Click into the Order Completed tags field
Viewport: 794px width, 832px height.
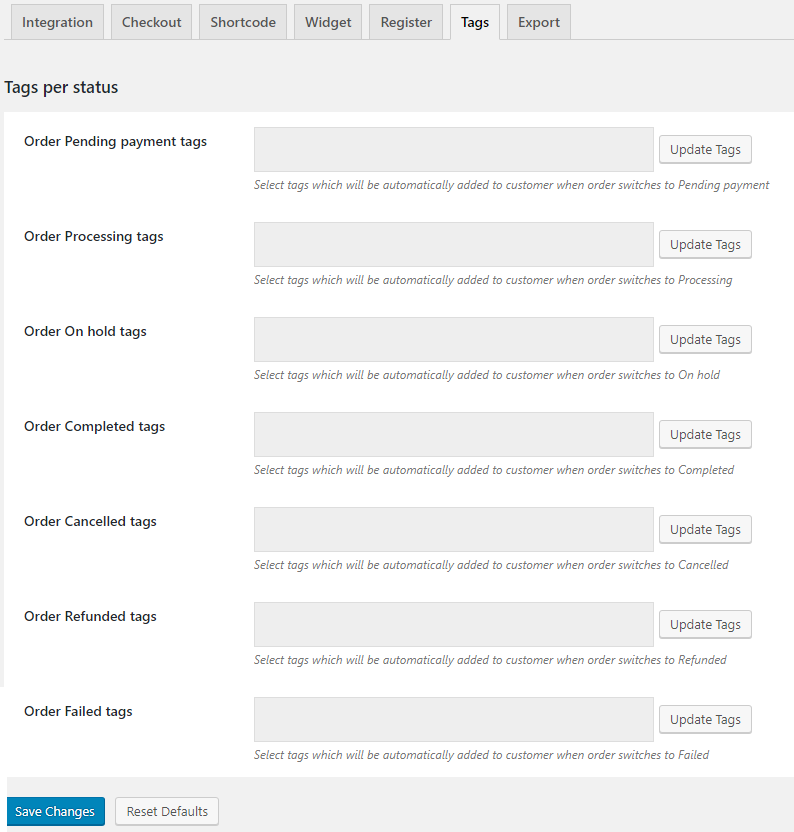(x=453, y=435)
